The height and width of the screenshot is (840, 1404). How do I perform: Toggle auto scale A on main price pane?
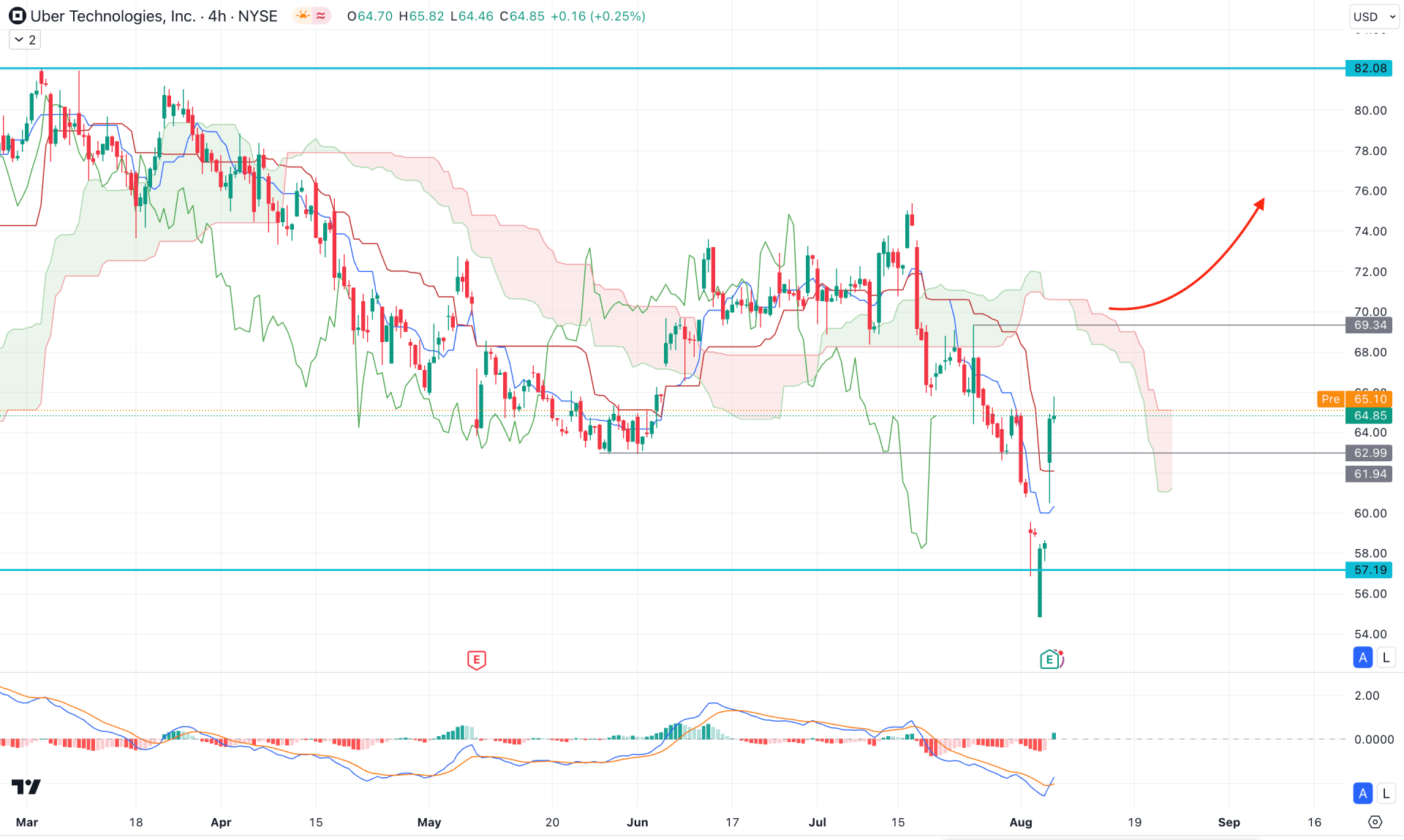[1362, 658]
